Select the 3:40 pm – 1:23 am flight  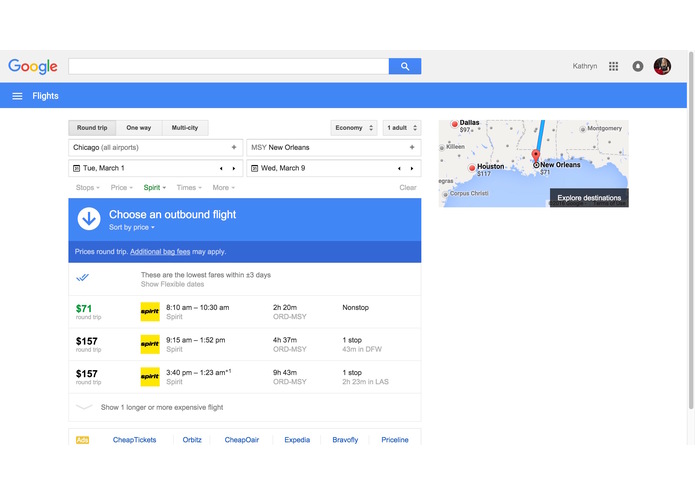pos(245,377)
